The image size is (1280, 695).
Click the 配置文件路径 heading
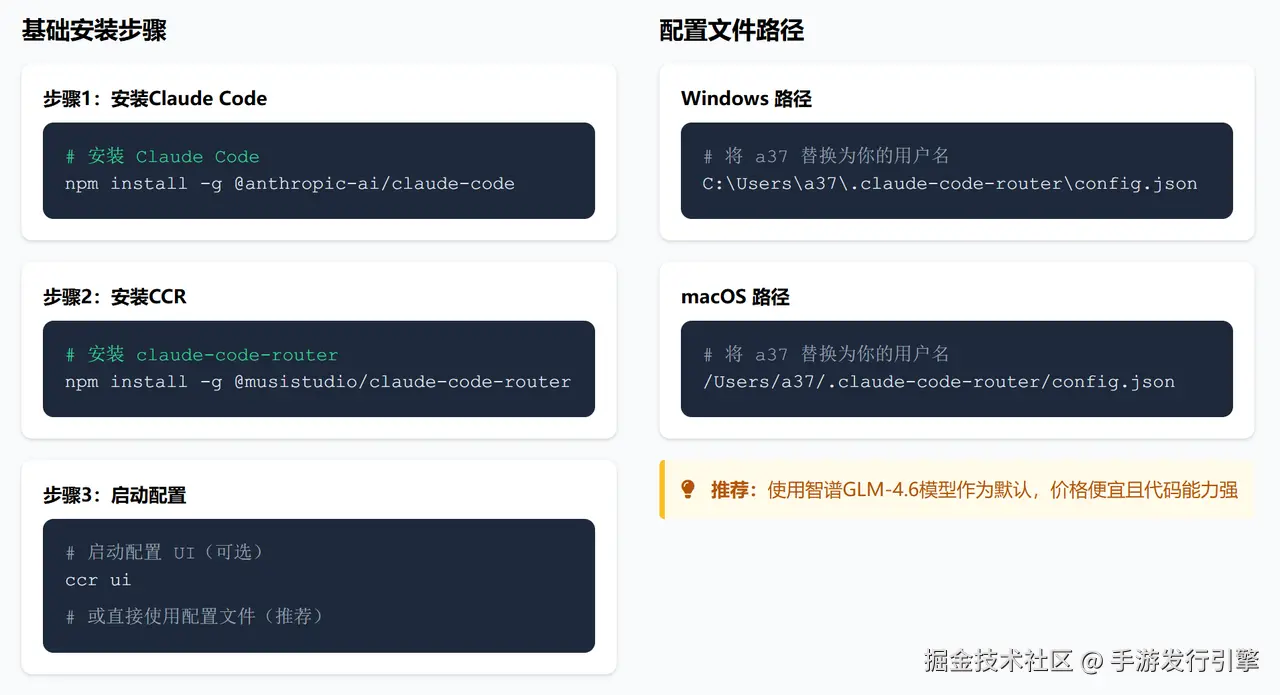point(732,30)
